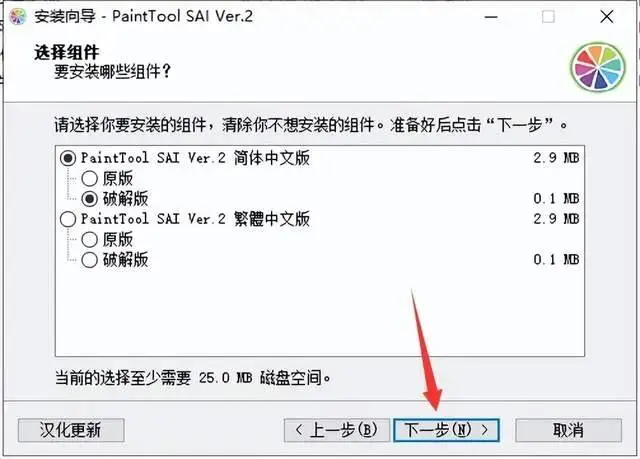Choose 原版 under 繁體中文版
This screenshot has width=640, height=459.
click(89, 239)
